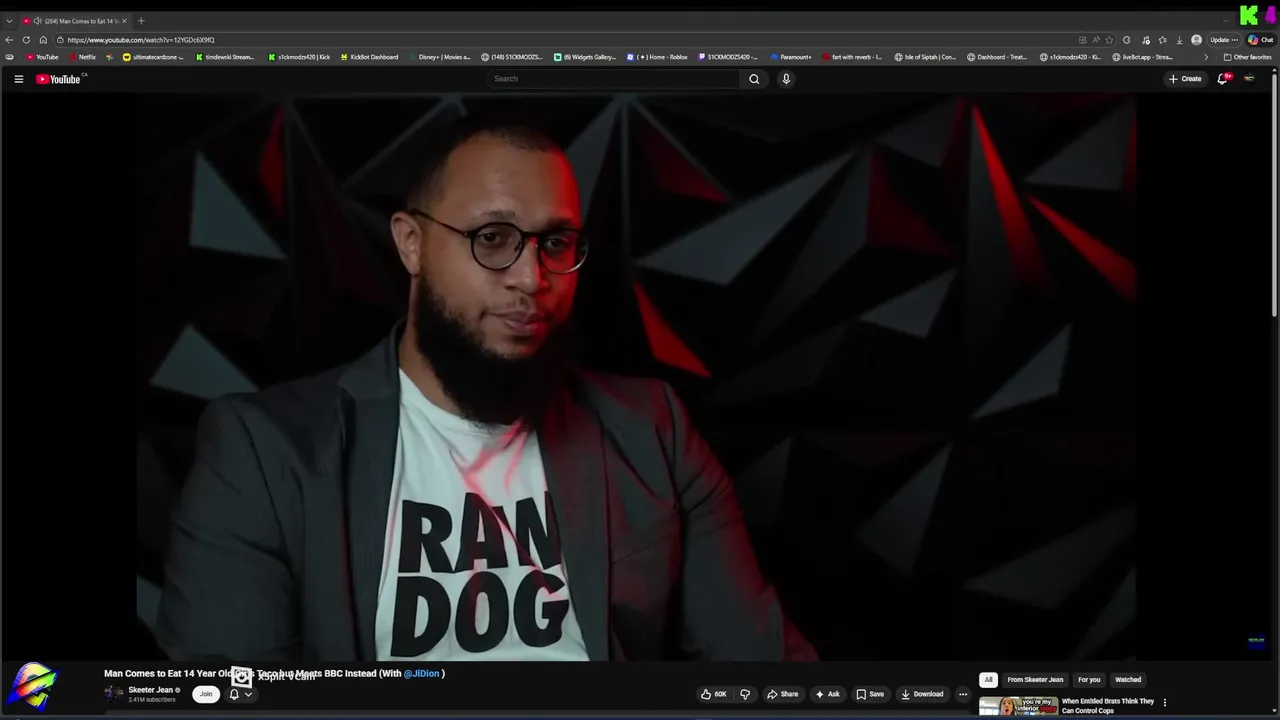Join the Skeeter Jean channel

(x=206, y=694)
